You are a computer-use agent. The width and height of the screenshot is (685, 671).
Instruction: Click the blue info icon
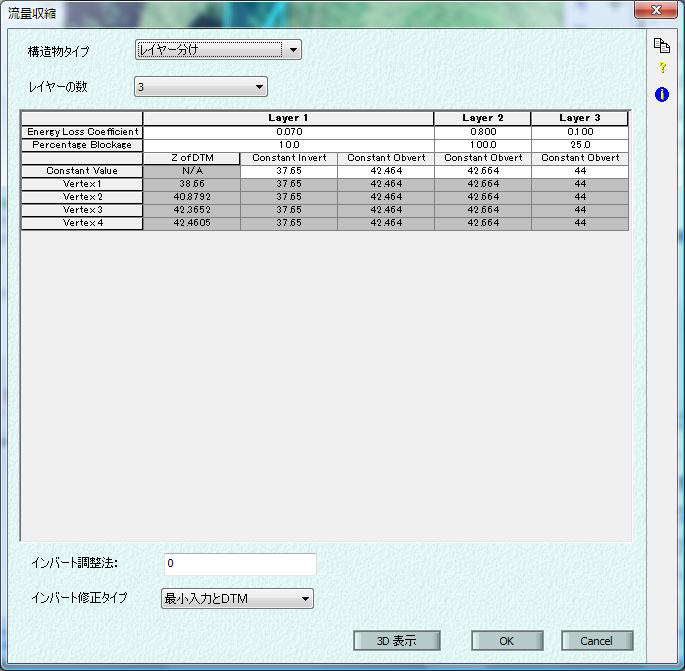click(662, 94)
